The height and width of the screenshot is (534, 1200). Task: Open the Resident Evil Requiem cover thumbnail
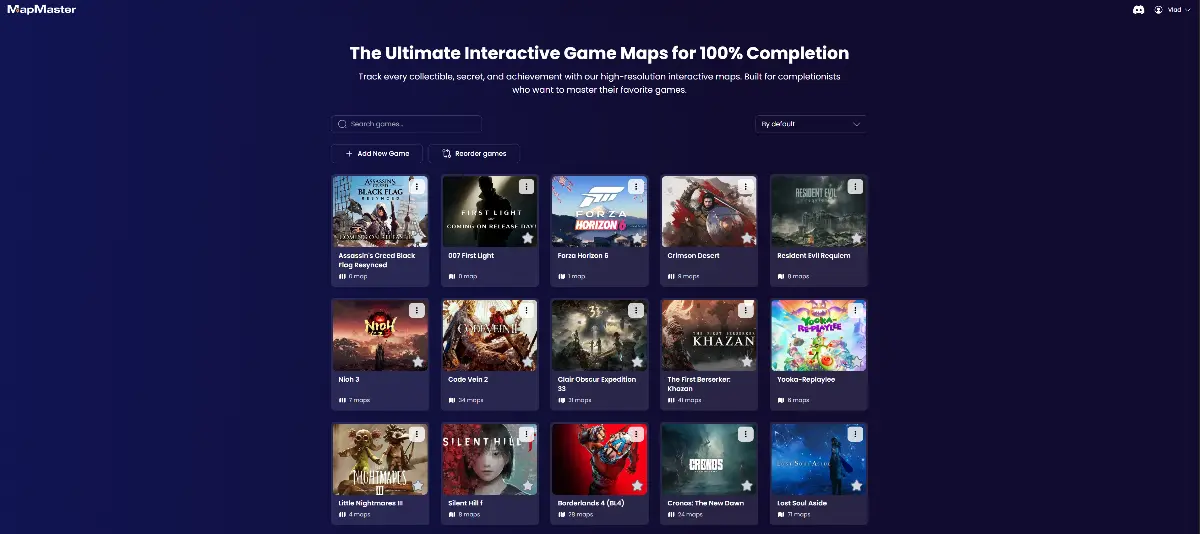(819, 212)
